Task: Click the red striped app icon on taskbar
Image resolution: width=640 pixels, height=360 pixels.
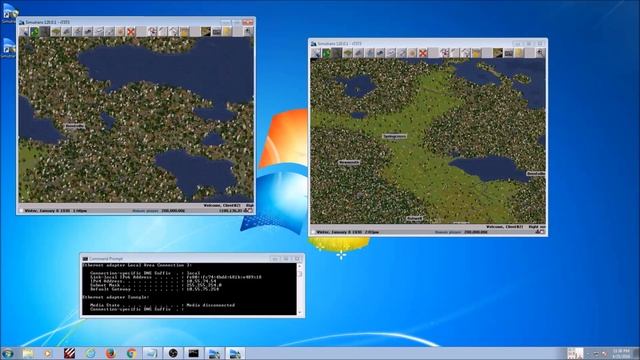Action: point(69,353)
